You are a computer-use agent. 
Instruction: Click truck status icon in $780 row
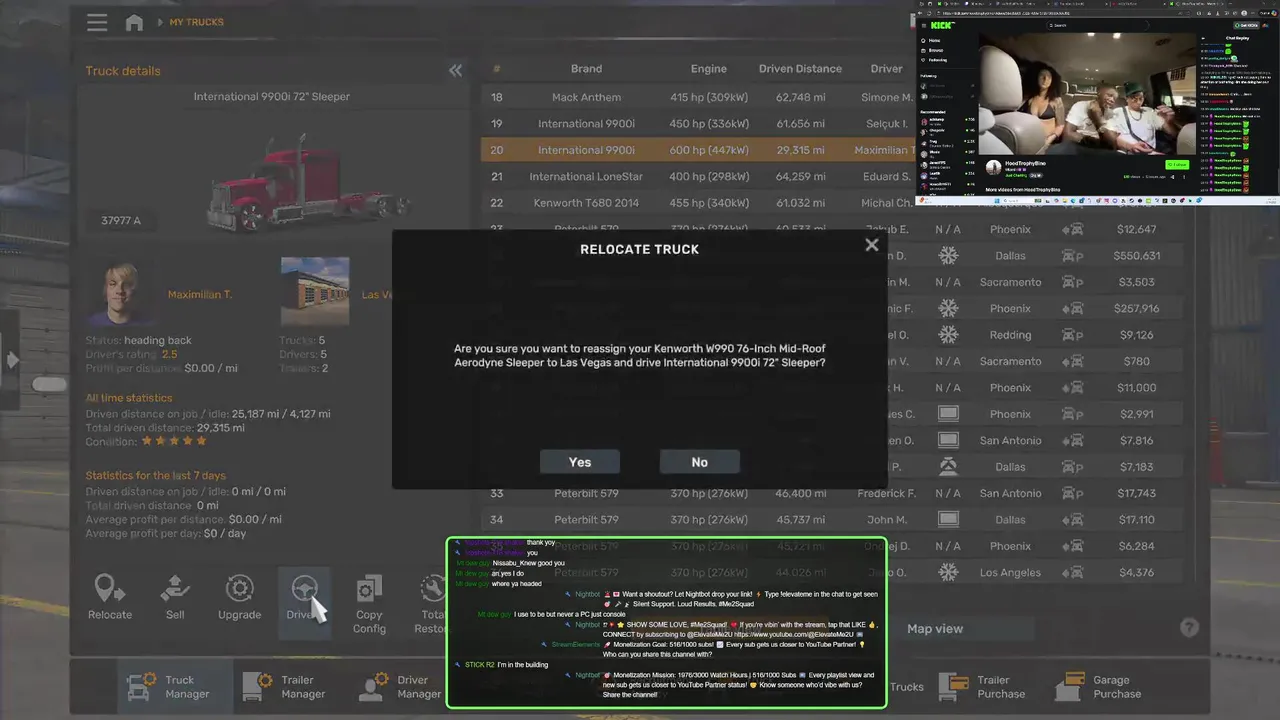[1073, 361]
